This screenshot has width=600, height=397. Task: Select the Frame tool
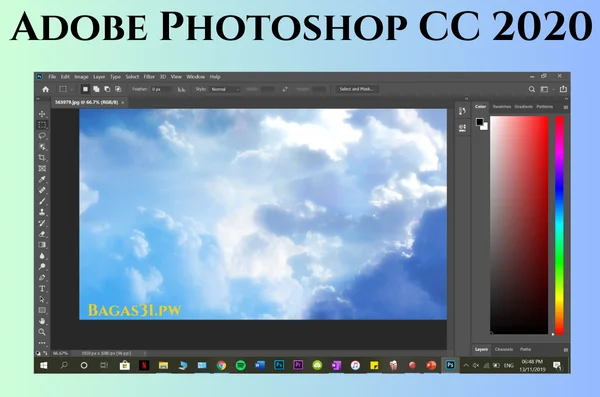pos(42,168)
